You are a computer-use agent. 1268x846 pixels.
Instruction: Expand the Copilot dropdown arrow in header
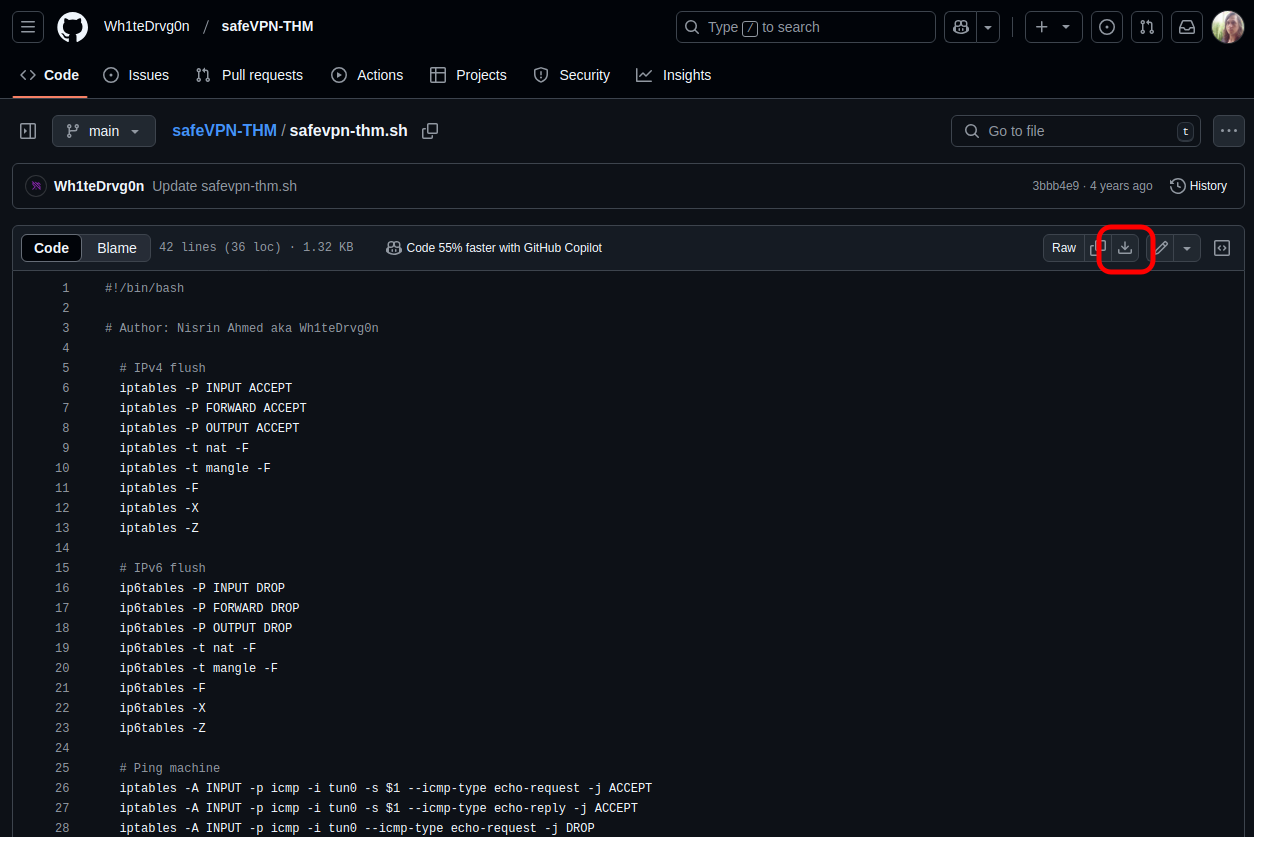click(x=988, y=27)
